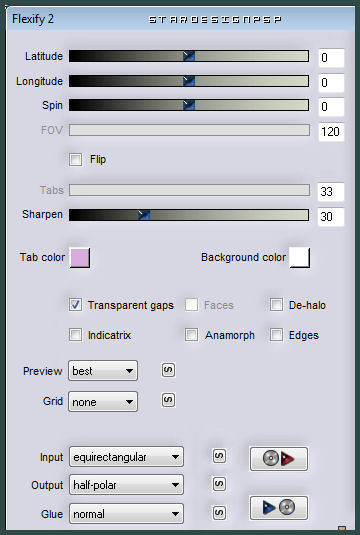Click the Sharpen slider handle
360x535 pixels.
pyautogui.click(x=144, y=215)
